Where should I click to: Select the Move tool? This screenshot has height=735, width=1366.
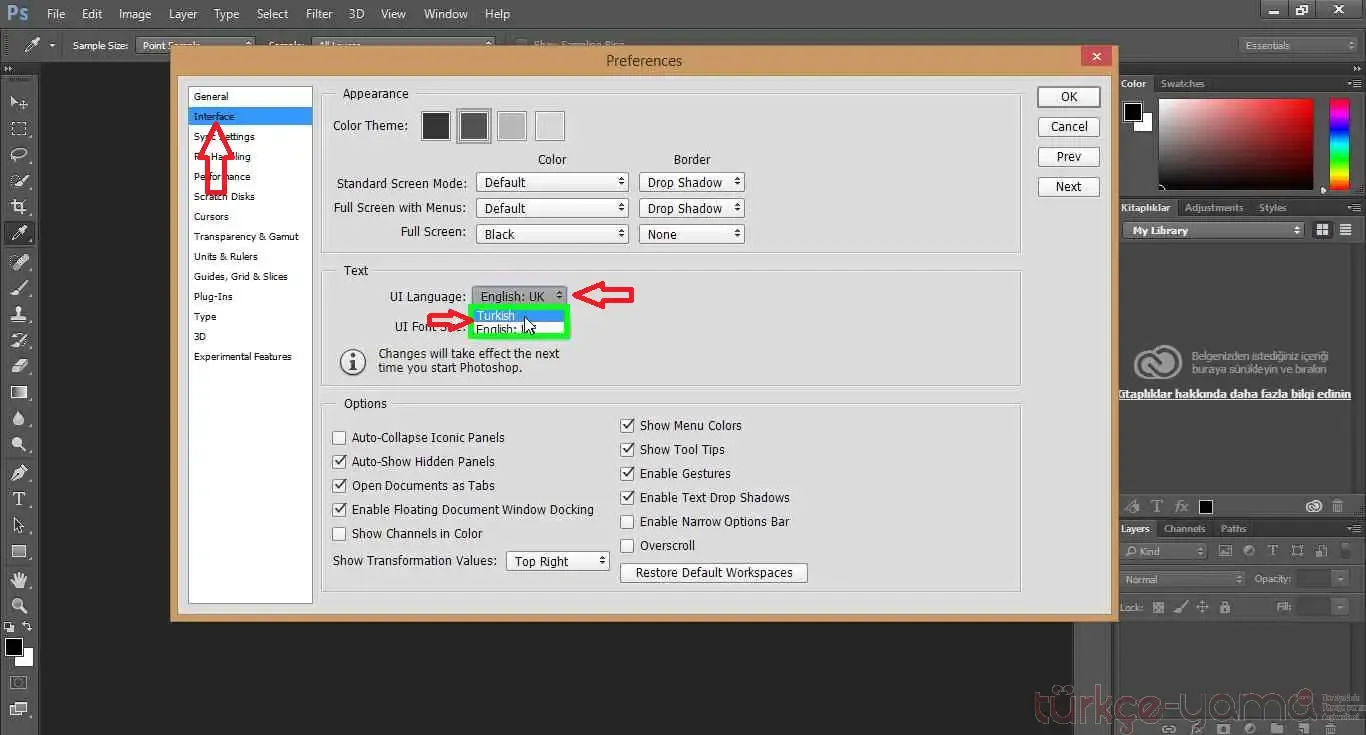click(19, 103)
